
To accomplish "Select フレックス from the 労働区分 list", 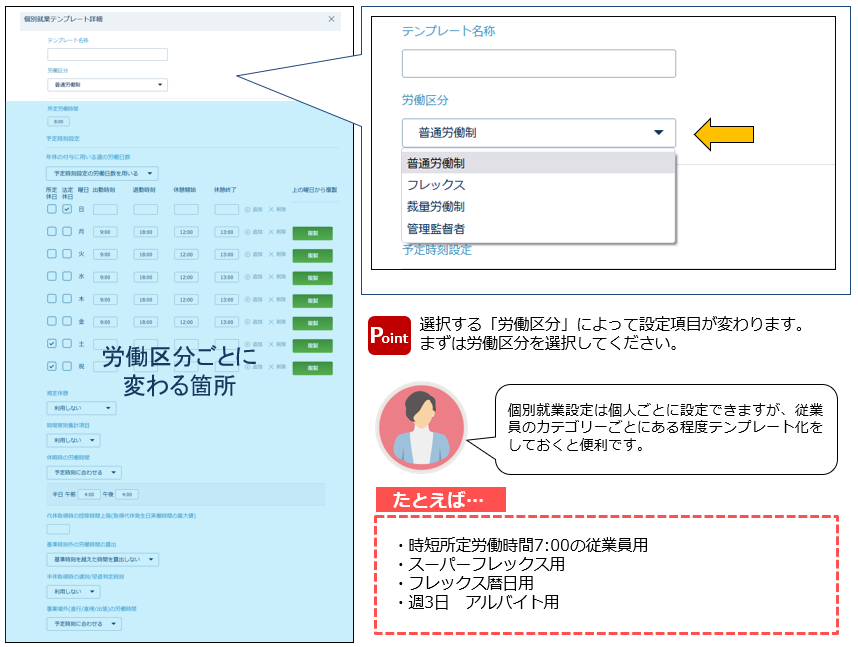I will pos(436,185).
